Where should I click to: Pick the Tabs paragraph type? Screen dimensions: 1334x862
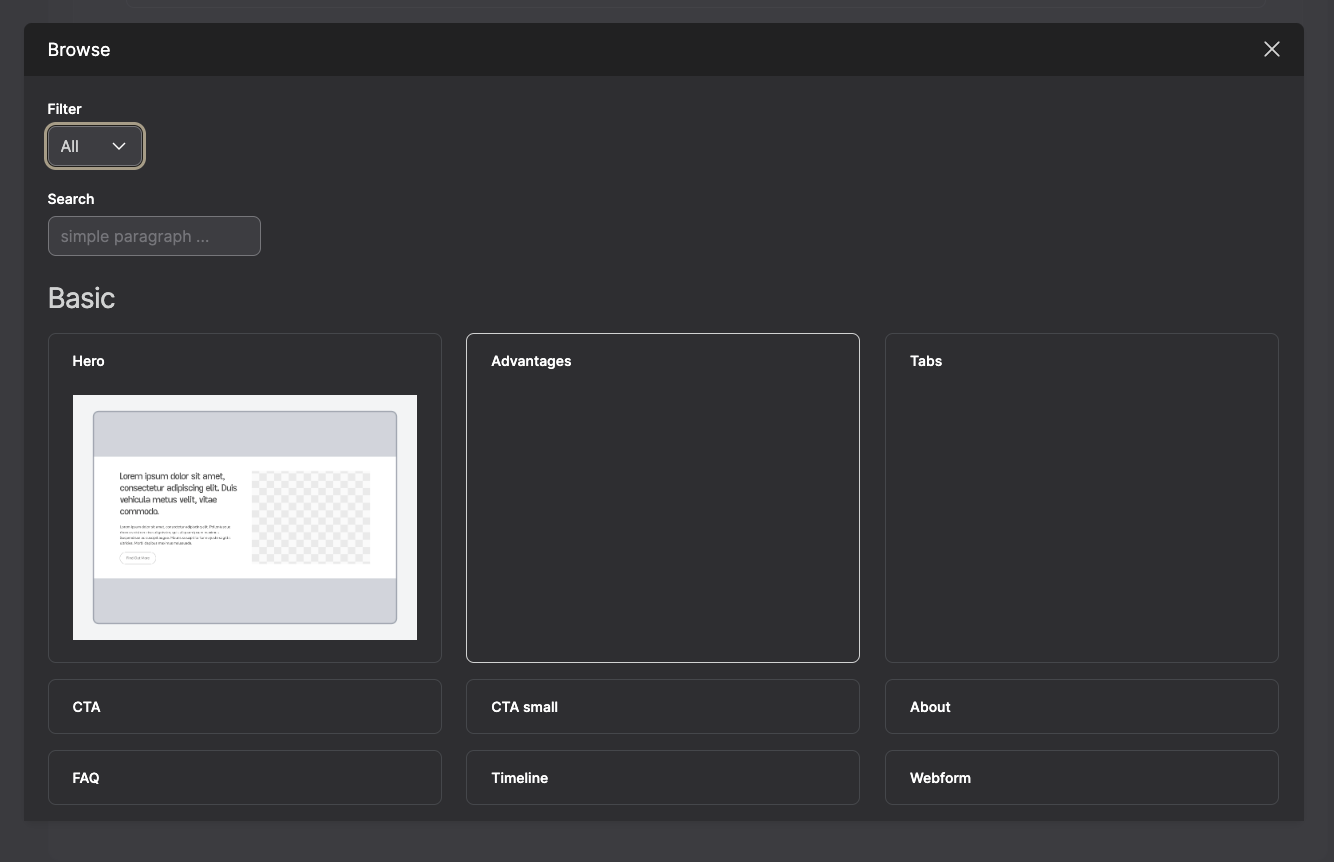[1081, 497]
